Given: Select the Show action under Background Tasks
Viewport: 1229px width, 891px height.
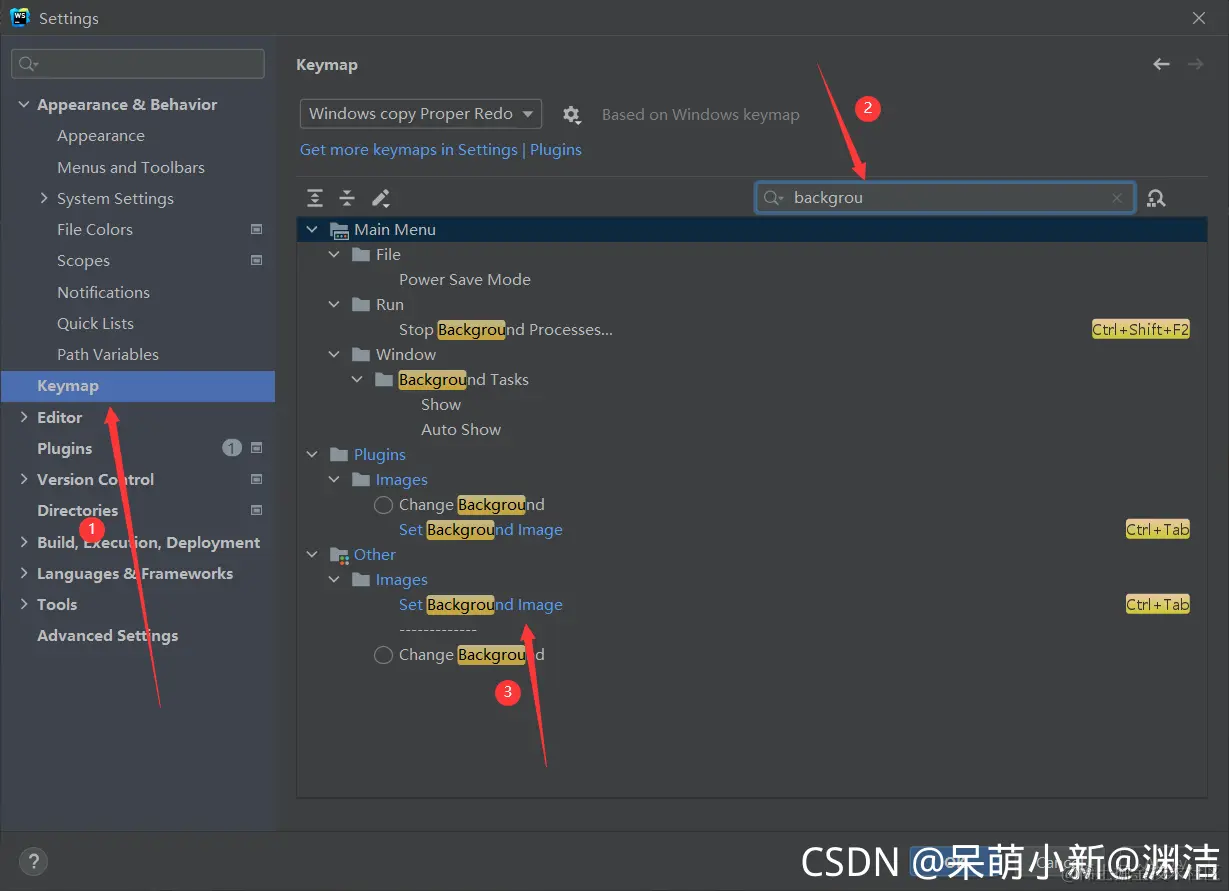Looking at the screenshot, I should (441, 405).
